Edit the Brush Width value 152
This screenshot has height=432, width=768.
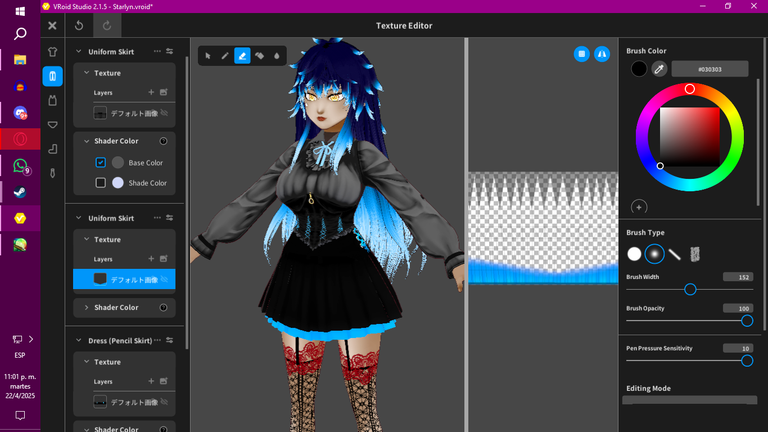click(x=738, y=277)
